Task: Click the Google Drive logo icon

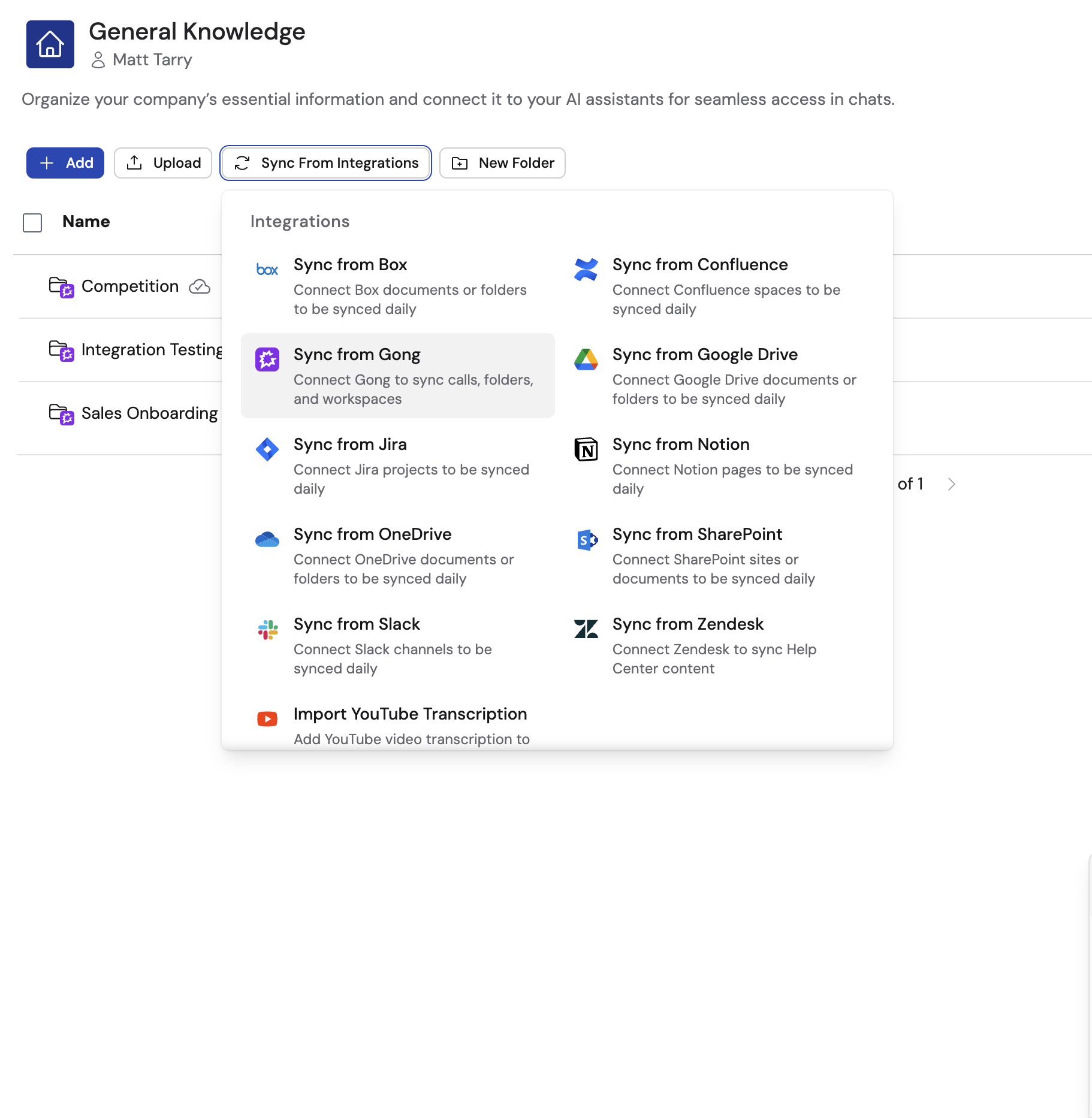Action: point(586,359)
